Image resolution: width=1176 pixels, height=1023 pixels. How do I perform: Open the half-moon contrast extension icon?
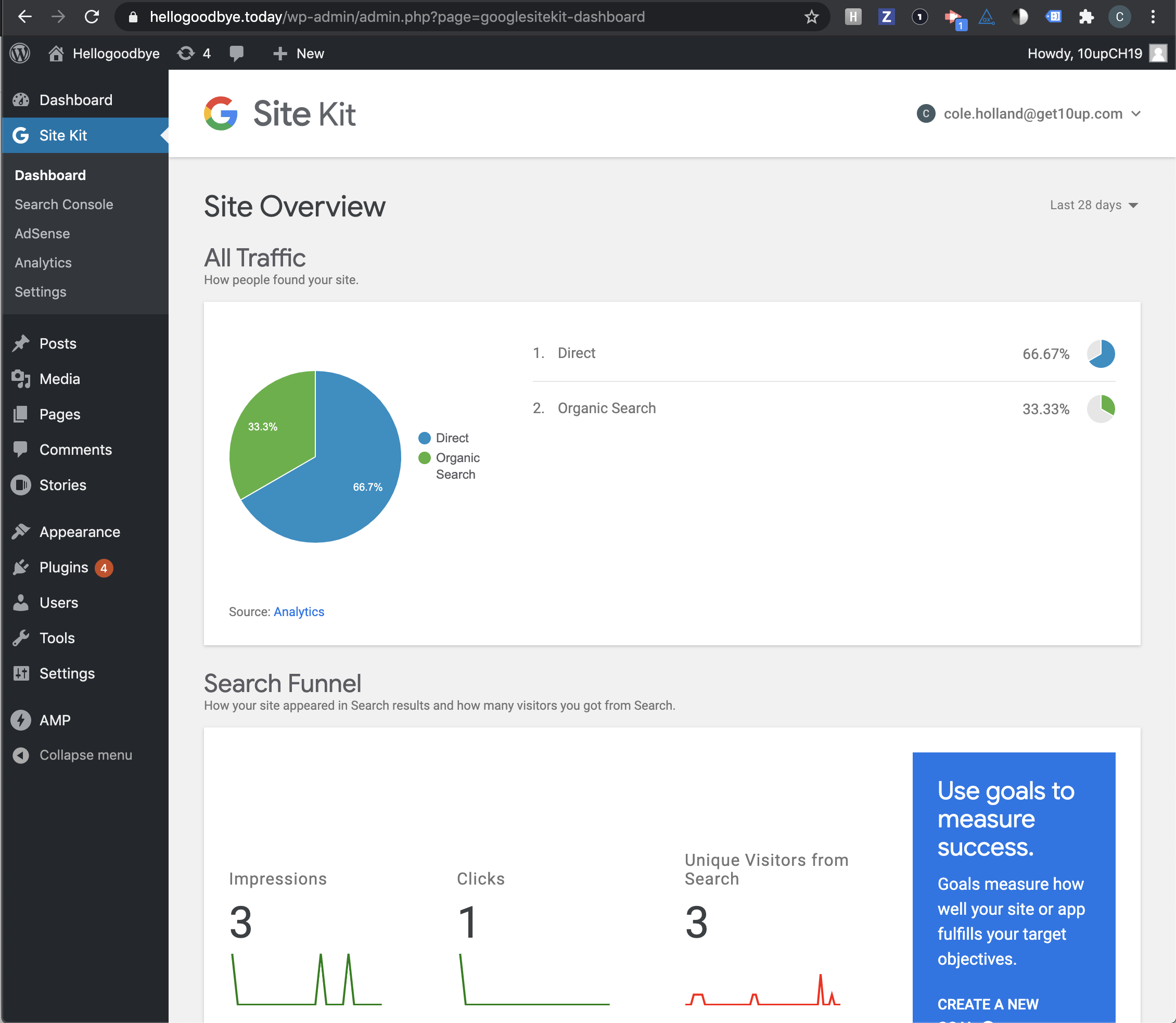[x=1019, y=17]
